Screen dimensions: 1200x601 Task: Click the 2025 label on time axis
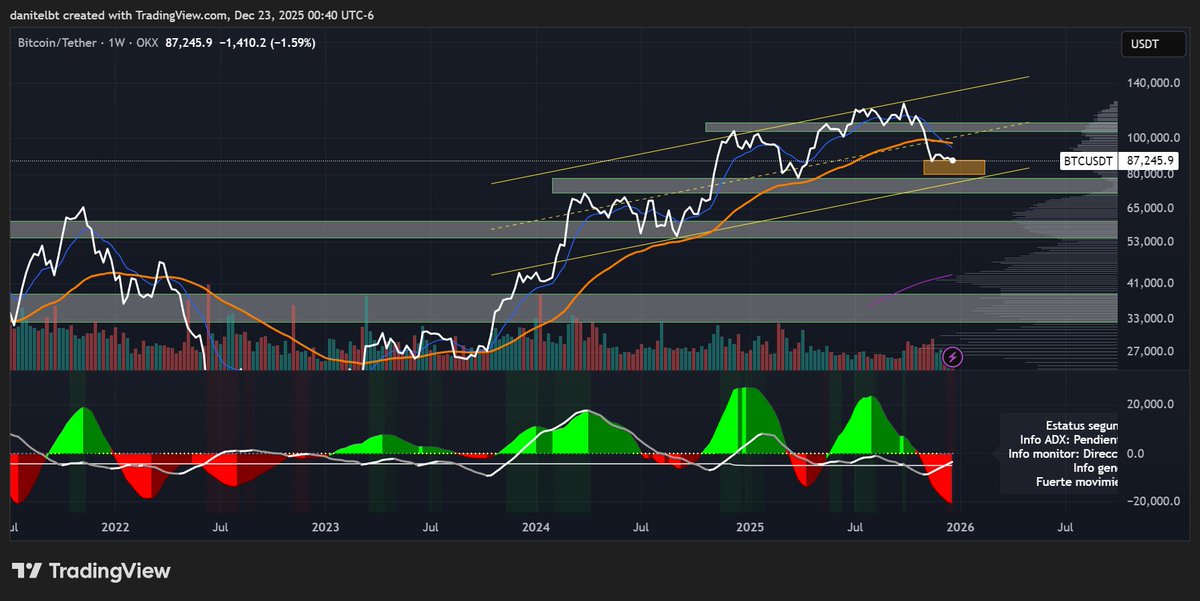coord(749,526)
